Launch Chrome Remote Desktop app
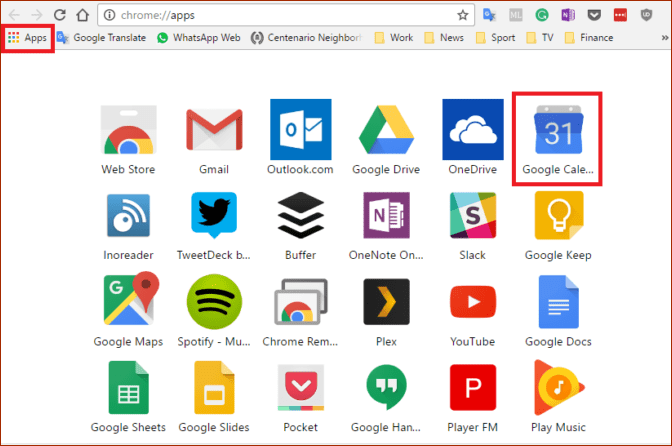The height and width of the screenshot is (446, 672). [x=300, y=311]
